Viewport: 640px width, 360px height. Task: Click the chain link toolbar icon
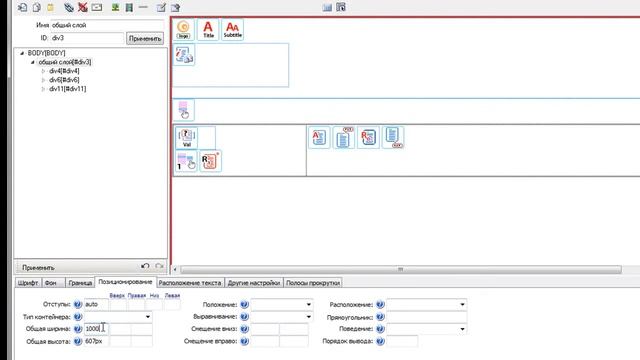tap(69, 7)
